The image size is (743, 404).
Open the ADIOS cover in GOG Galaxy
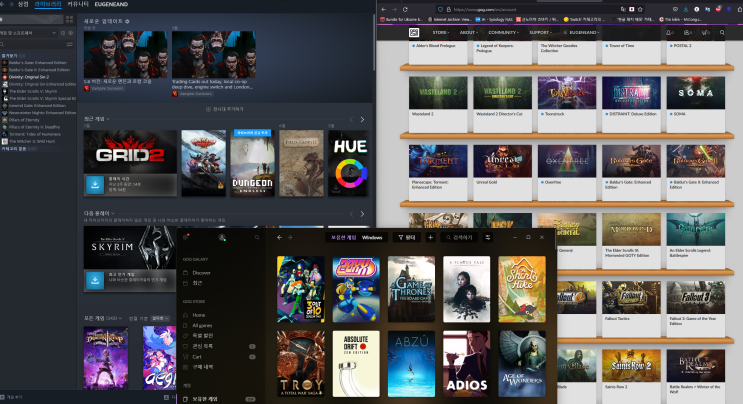[467, 364]
